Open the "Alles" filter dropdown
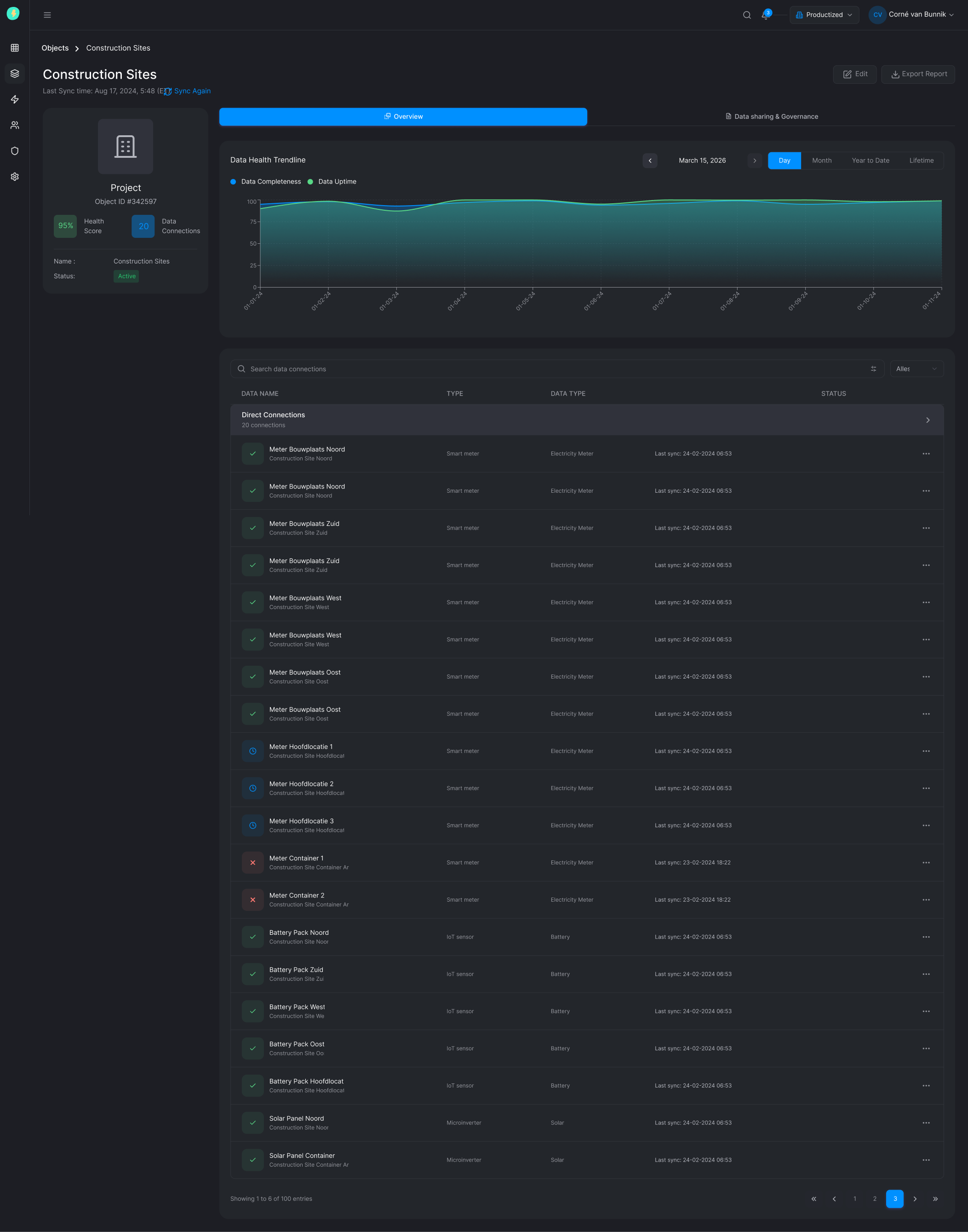Screen dimensions: 968x1232 916,368
